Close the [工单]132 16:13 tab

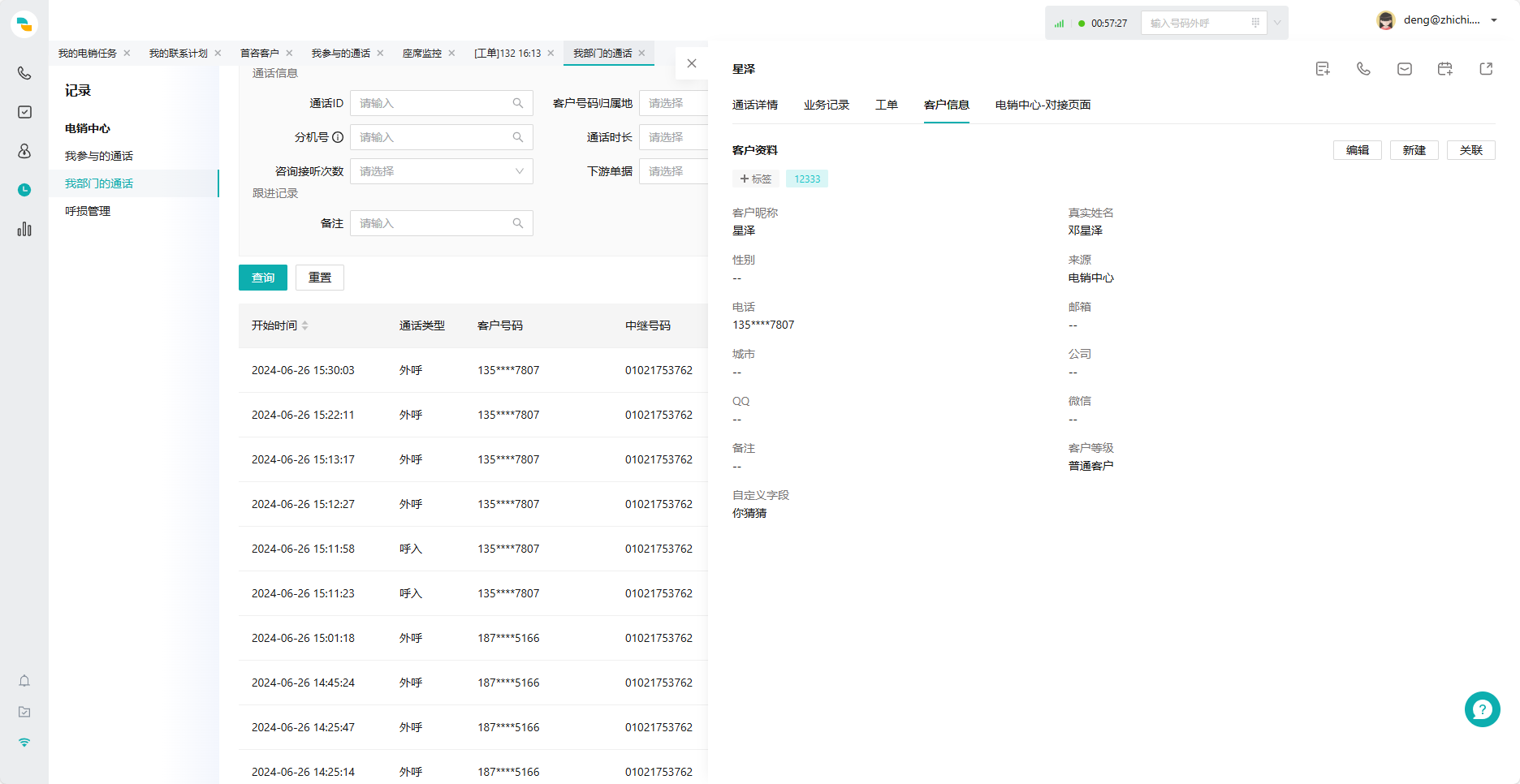click(x=551, y=53)
